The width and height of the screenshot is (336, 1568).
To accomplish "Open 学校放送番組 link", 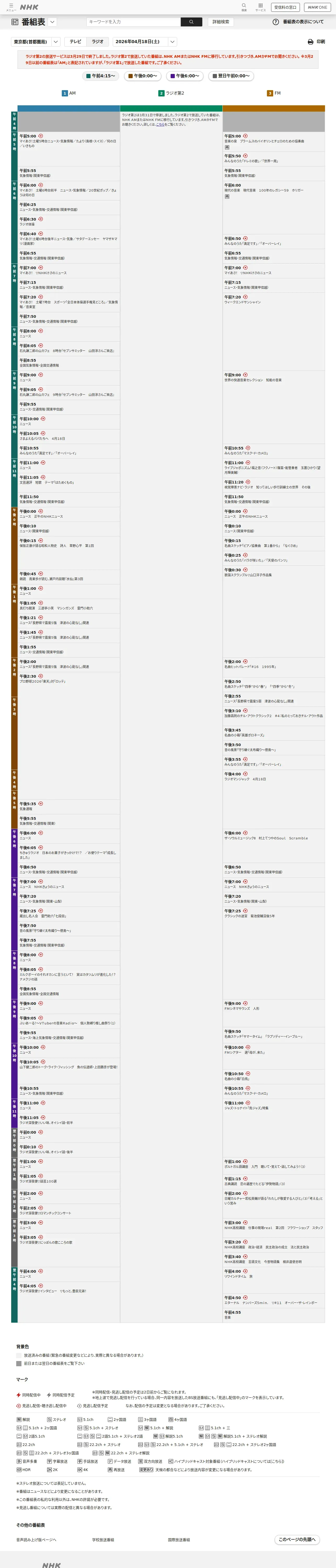I will click(x=103, y=1540).
